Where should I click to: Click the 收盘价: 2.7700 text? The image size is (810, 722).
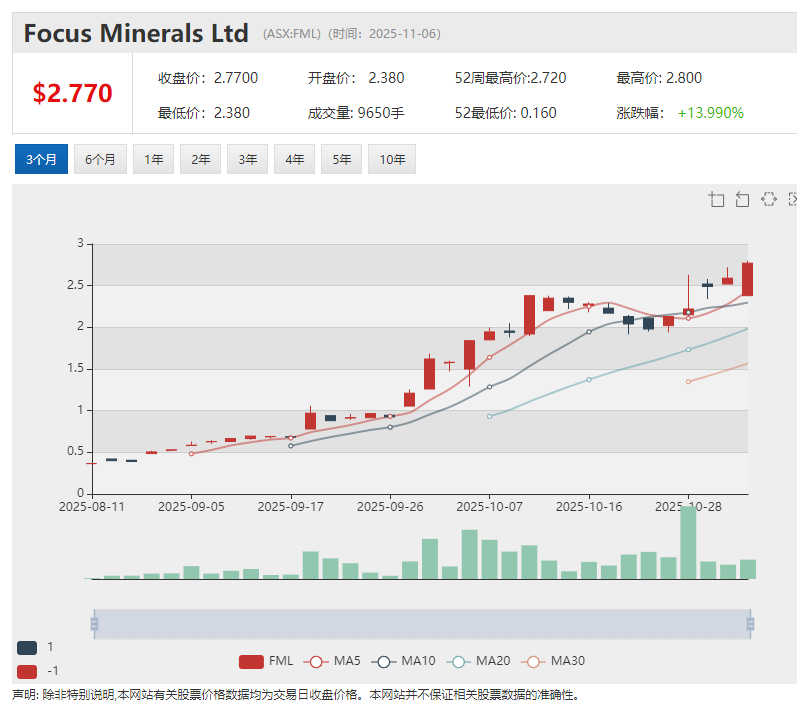[208, 78]
